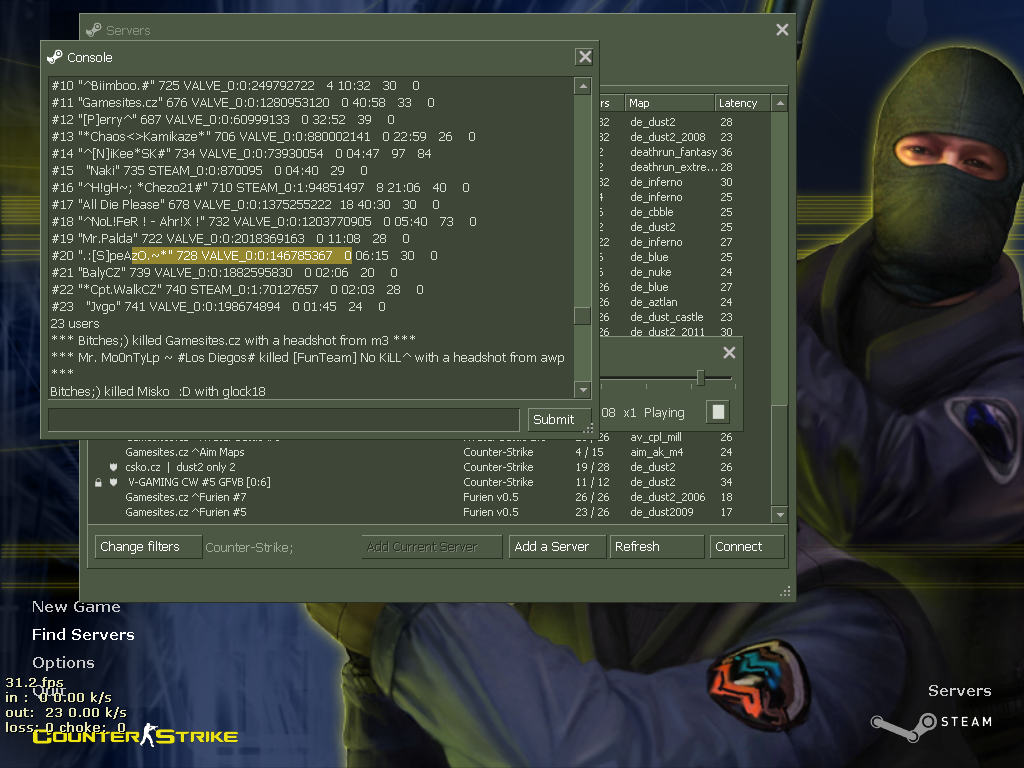Sort servers by the Latency column
1024x768 pixels.
tap(743, 103)
